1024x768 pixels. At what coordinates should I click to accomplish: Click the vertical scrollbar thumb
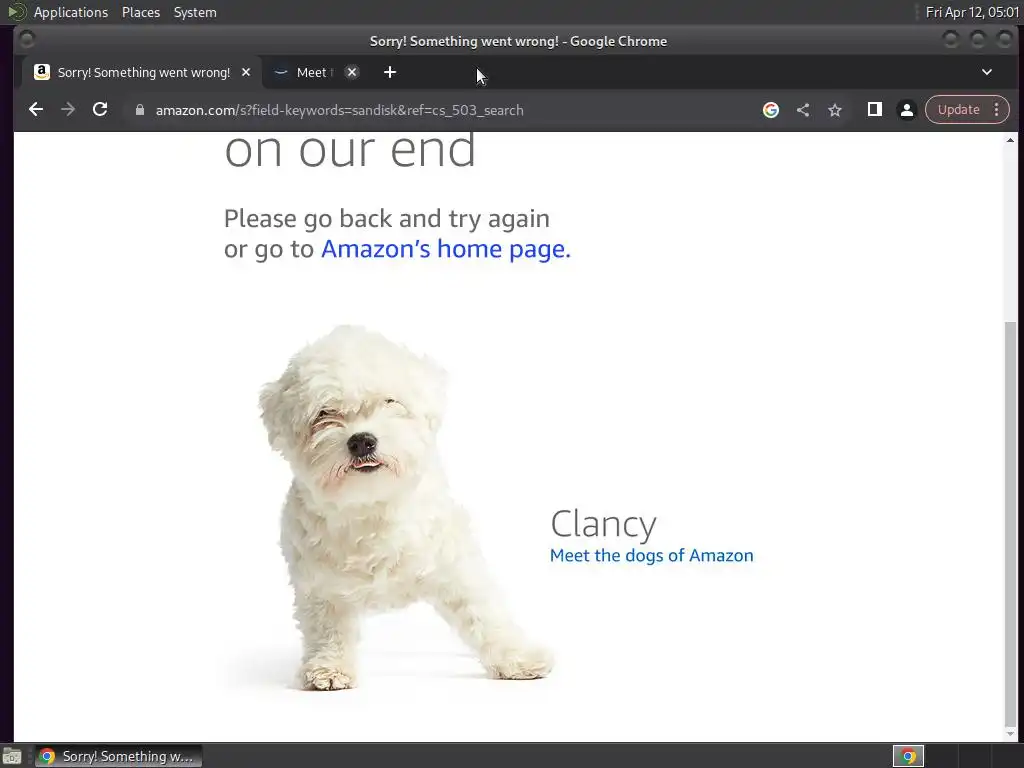point(1010,522)
